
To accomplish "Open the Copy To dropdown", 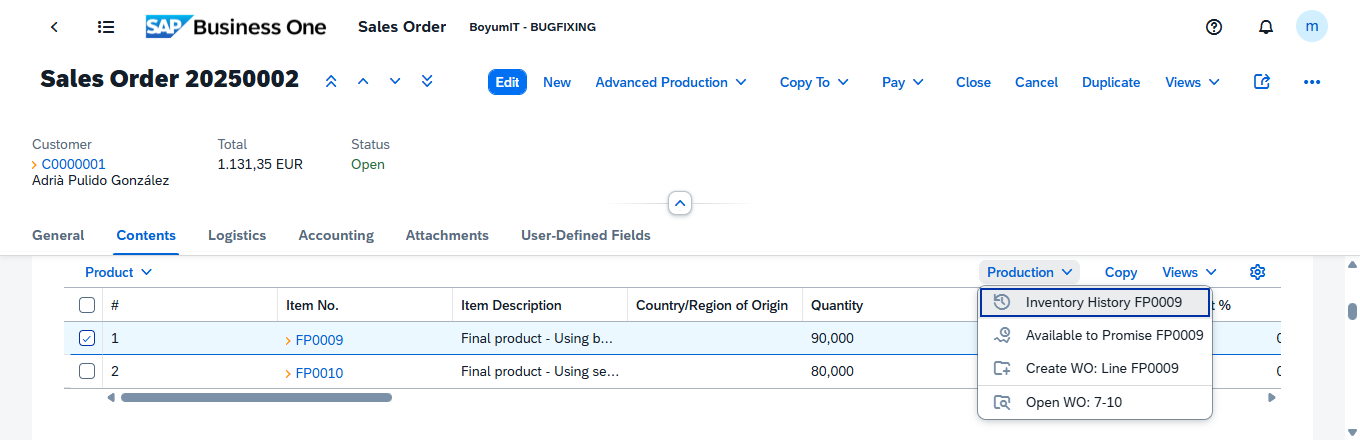I will (x=814, y=82).
